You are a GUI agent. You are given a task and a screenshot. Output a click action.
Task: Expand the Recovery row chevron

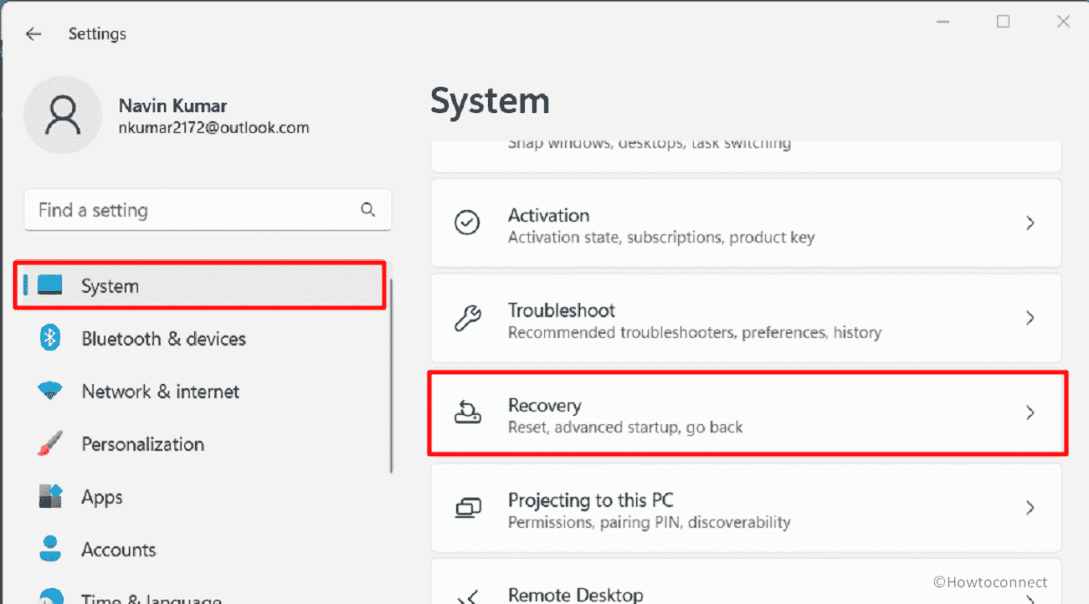point(1030,413)
